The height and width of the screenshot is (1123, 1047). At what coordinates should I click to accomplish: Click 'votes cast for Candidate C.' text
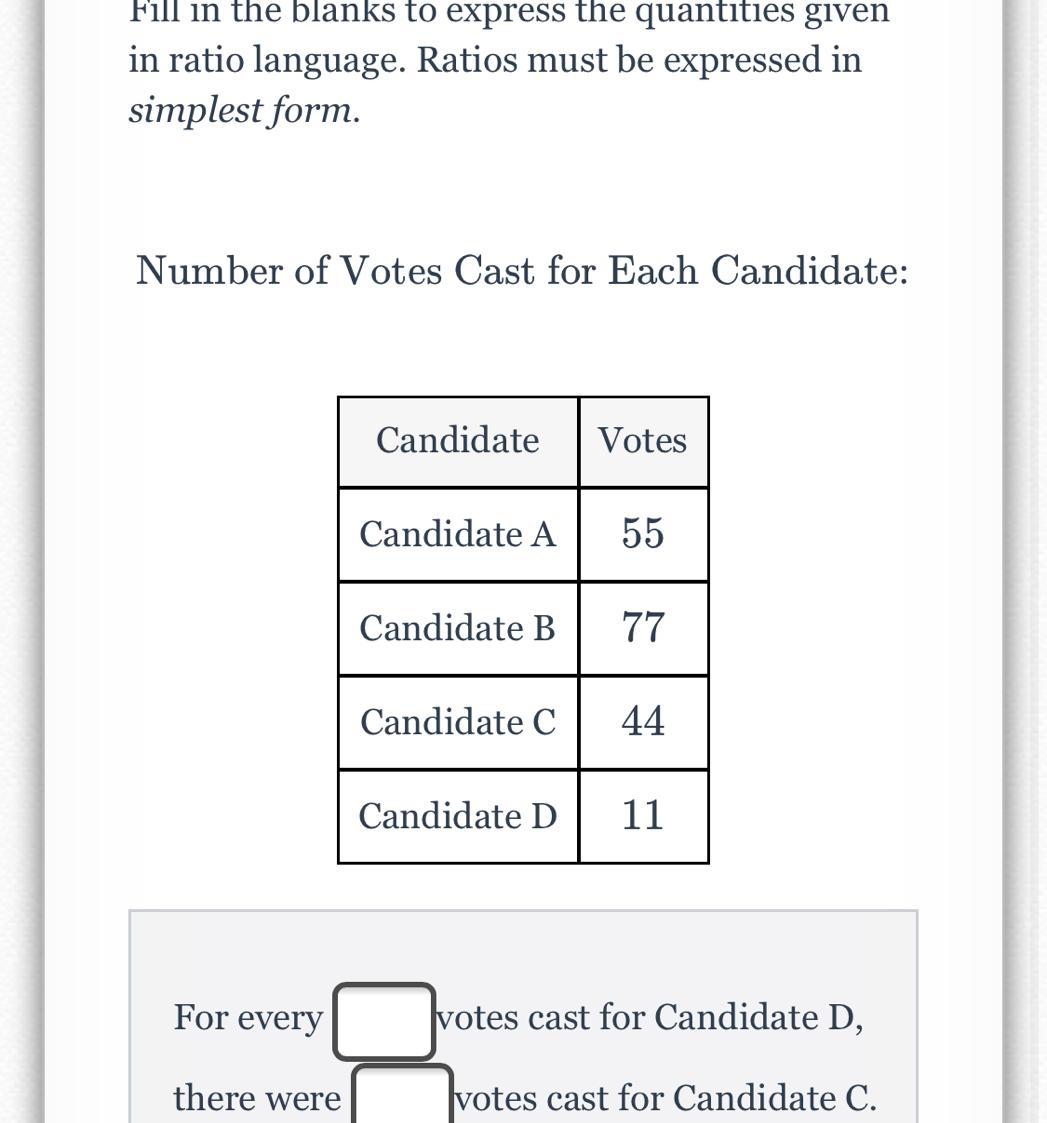point(666,1098)
